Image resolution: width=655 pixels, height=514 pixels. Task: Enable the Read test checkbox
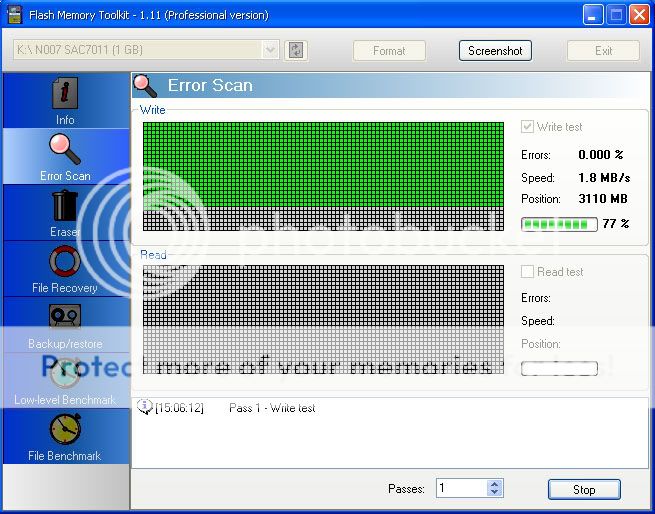tap(527, 272)
